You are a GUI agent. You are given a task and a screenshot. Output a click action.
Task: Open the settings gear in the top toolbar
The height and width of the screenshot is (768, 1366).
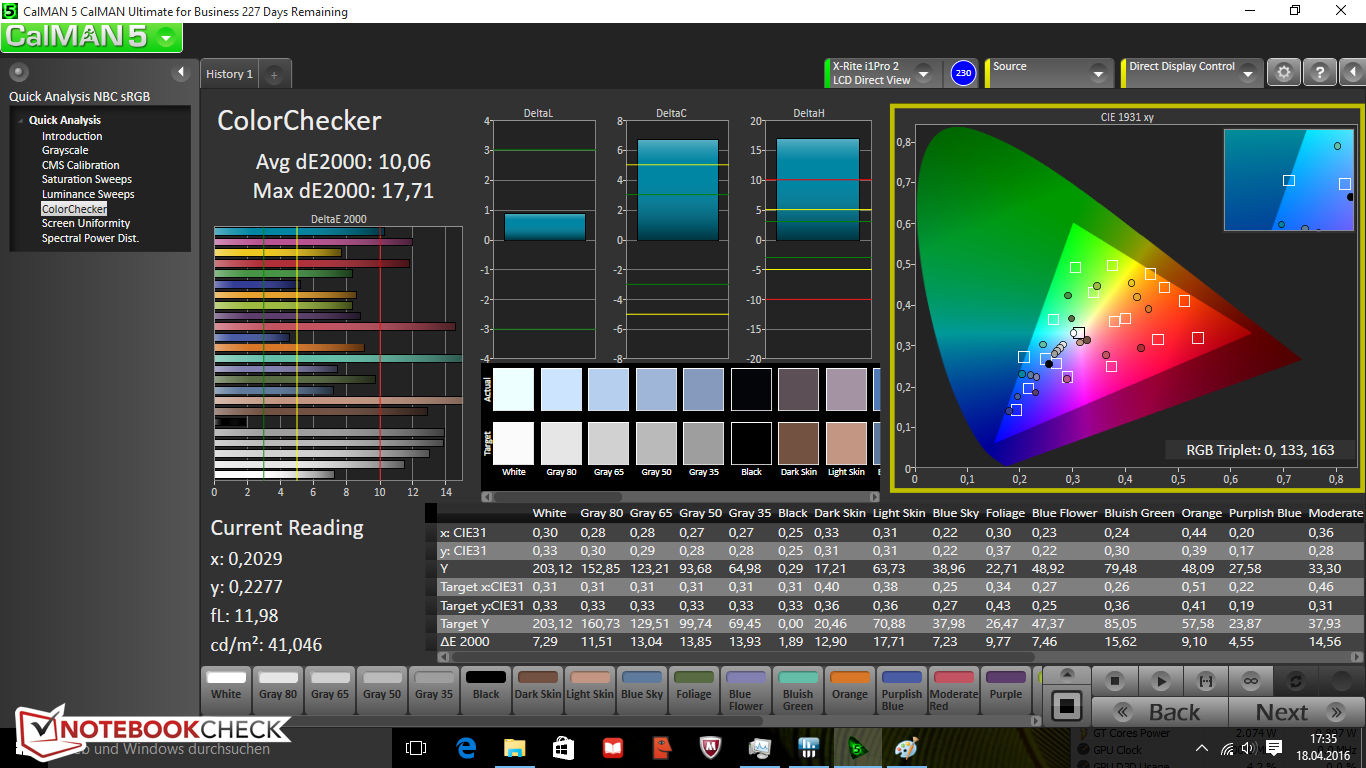click(x=1284, y=72)
